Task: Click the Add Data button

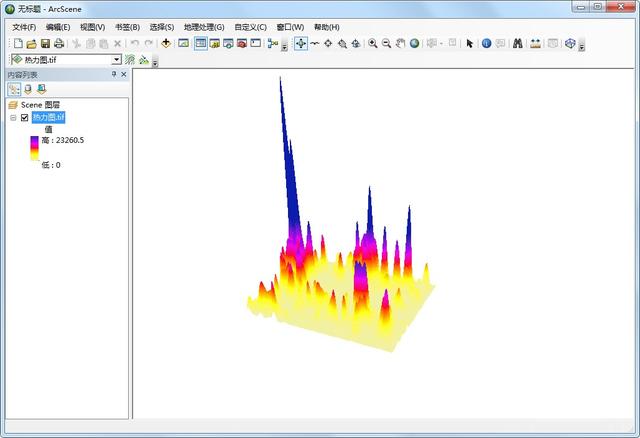Action: click(166, 44)
